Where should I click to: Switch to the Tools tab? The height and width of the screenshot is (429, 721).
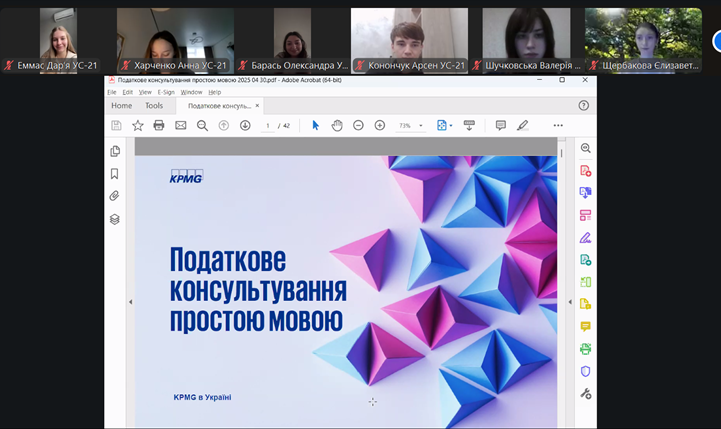point(154,105)
